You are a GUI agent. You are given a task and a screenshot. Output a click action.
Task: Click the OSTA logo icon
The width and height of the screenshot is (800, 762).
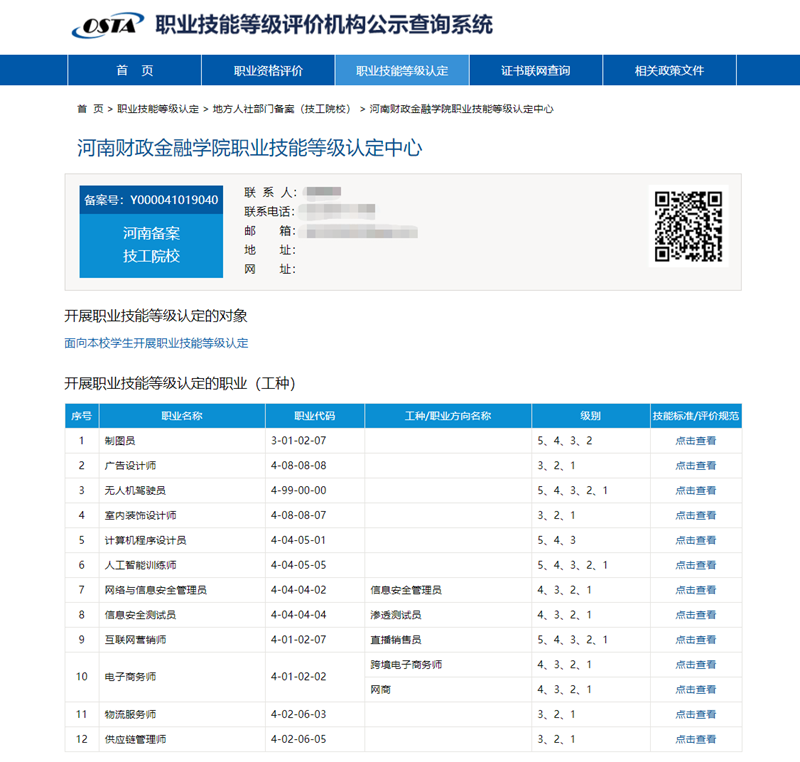tap(107, 25)
